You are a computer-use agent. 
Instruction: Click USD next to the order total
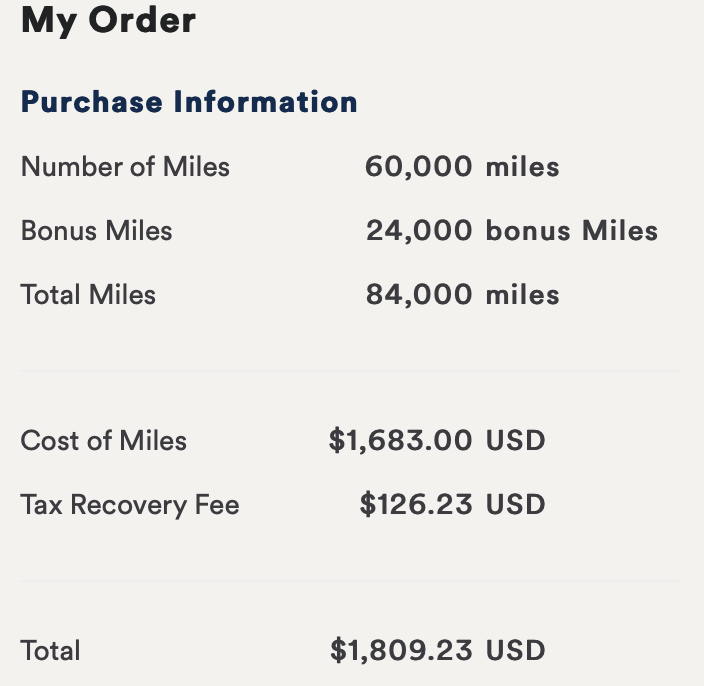pyautogui.click(x=515, y=651)
